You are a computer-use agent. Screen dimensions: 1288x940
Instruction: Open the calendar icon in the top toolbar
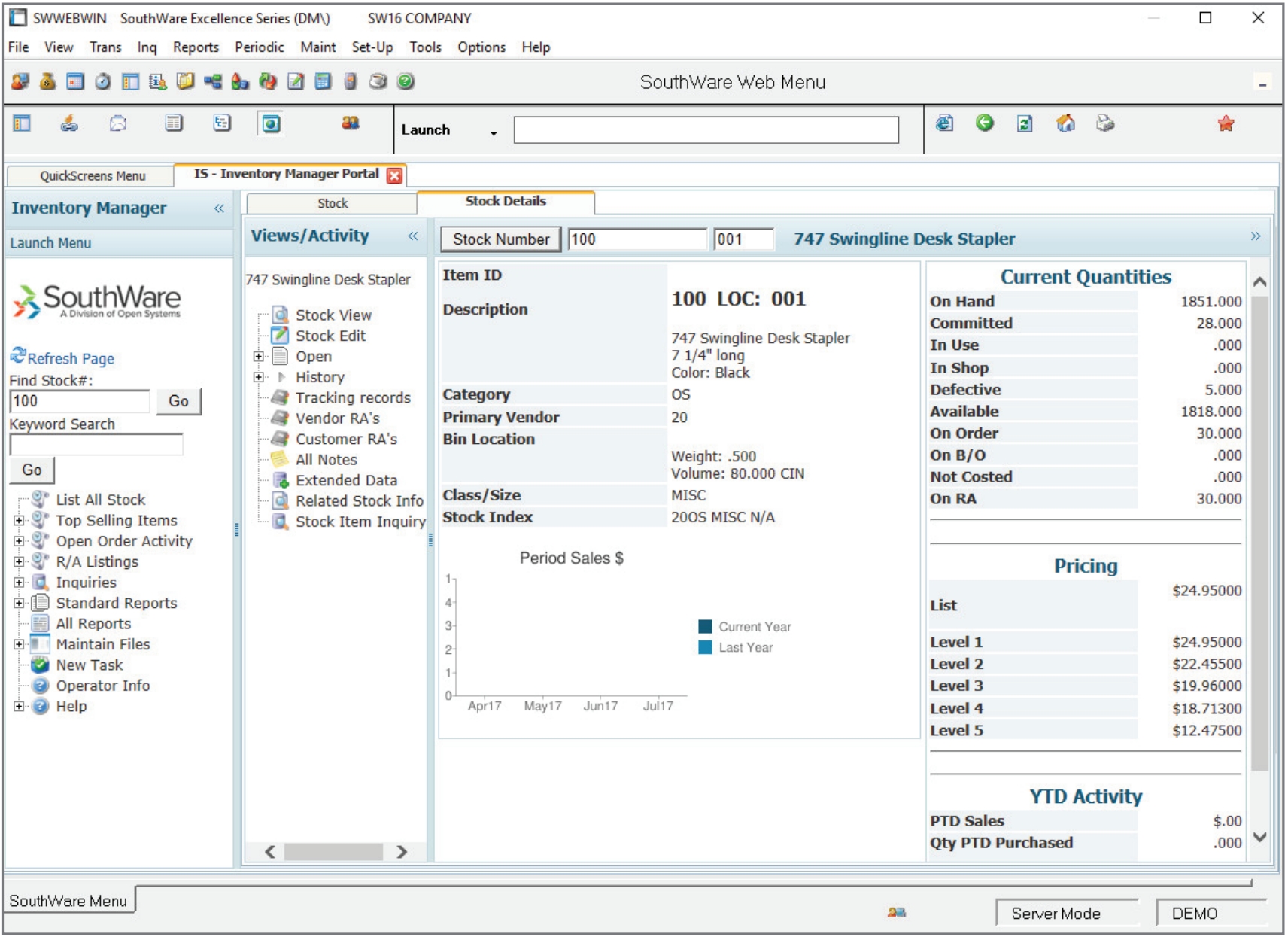75,82
